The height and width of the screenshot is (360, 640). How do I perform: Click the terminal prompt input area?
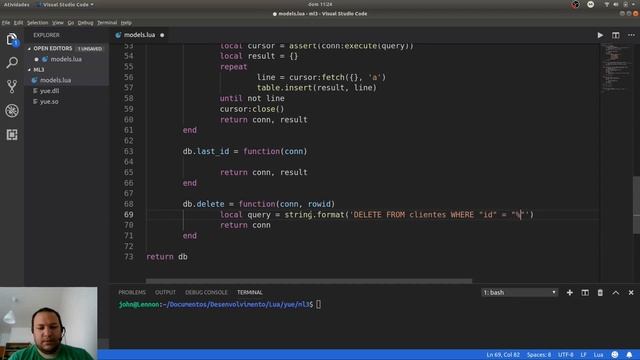pyautogui.click(x=318, y=304)
